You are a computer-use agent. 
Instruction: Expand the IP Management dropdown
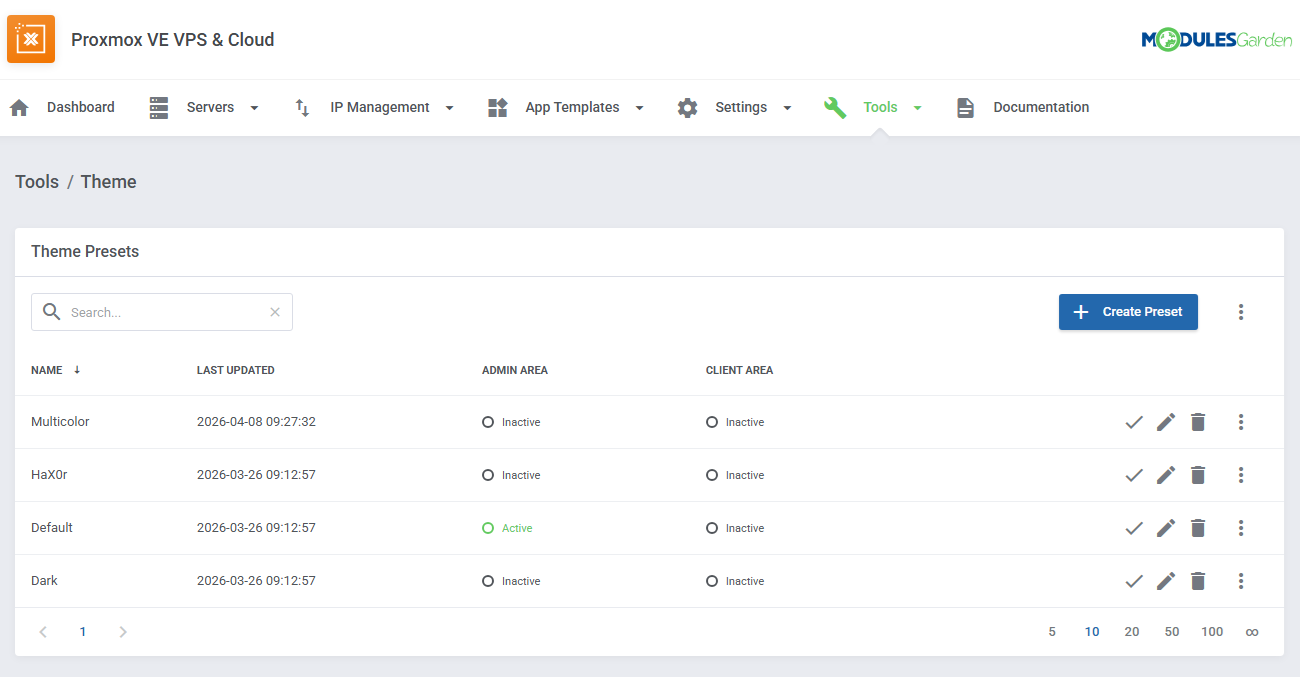[x=374, y=107]
